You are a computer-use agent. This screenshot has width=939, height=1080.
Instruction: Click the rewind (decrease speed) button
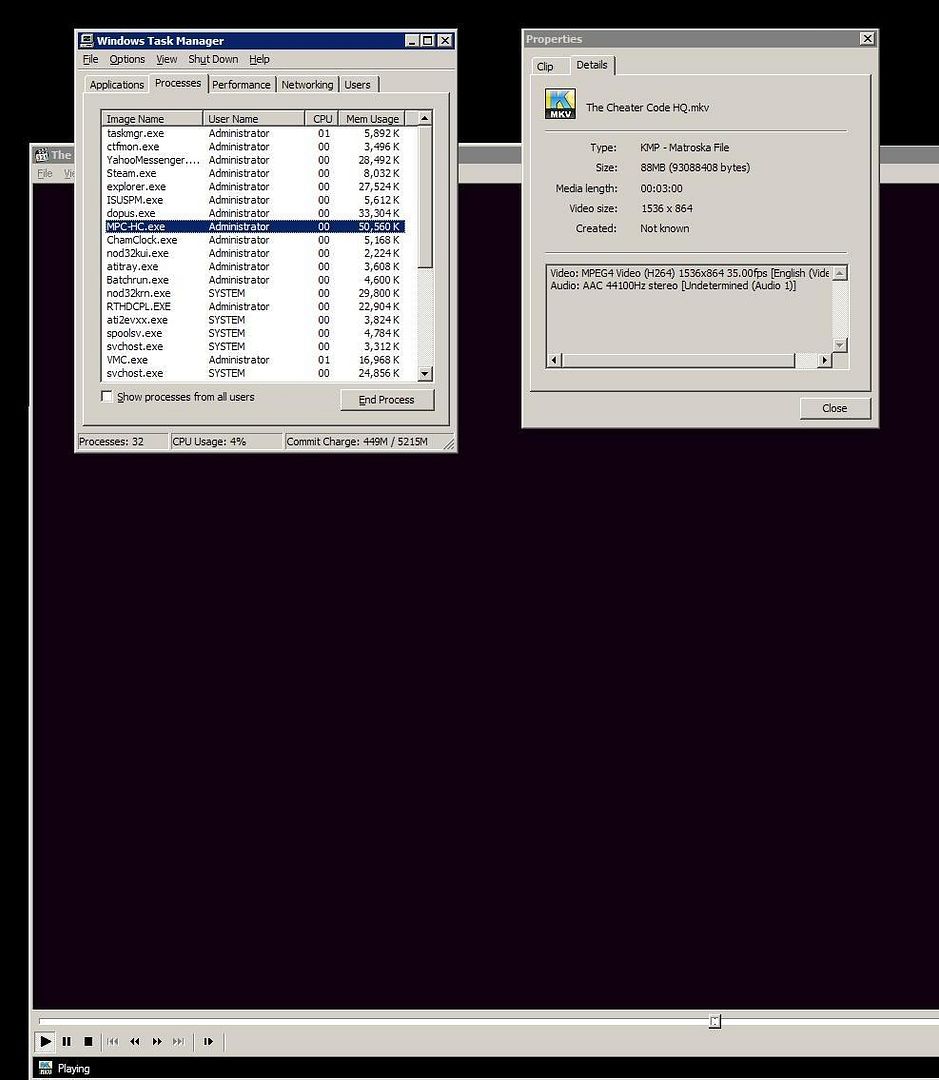(x=135, y=1041)
